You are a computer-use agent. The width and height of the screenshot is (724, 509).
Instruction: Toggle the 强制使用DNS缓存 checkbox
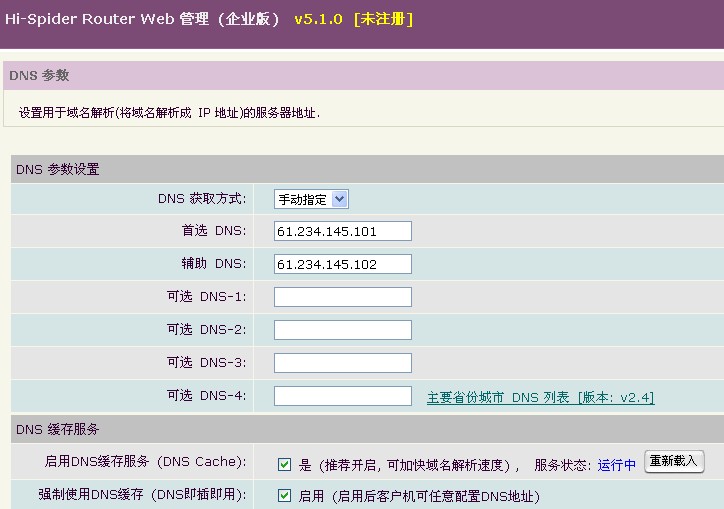pyautogui.click(x=284, y=496)
